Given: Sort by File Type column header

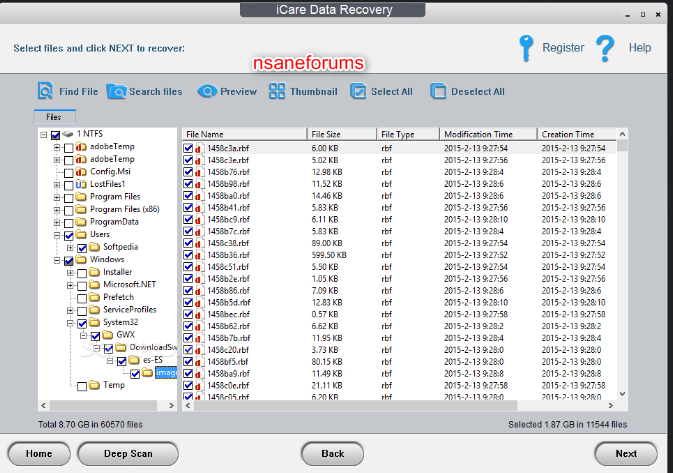Looking at the screenshot, I should (408, 134).
